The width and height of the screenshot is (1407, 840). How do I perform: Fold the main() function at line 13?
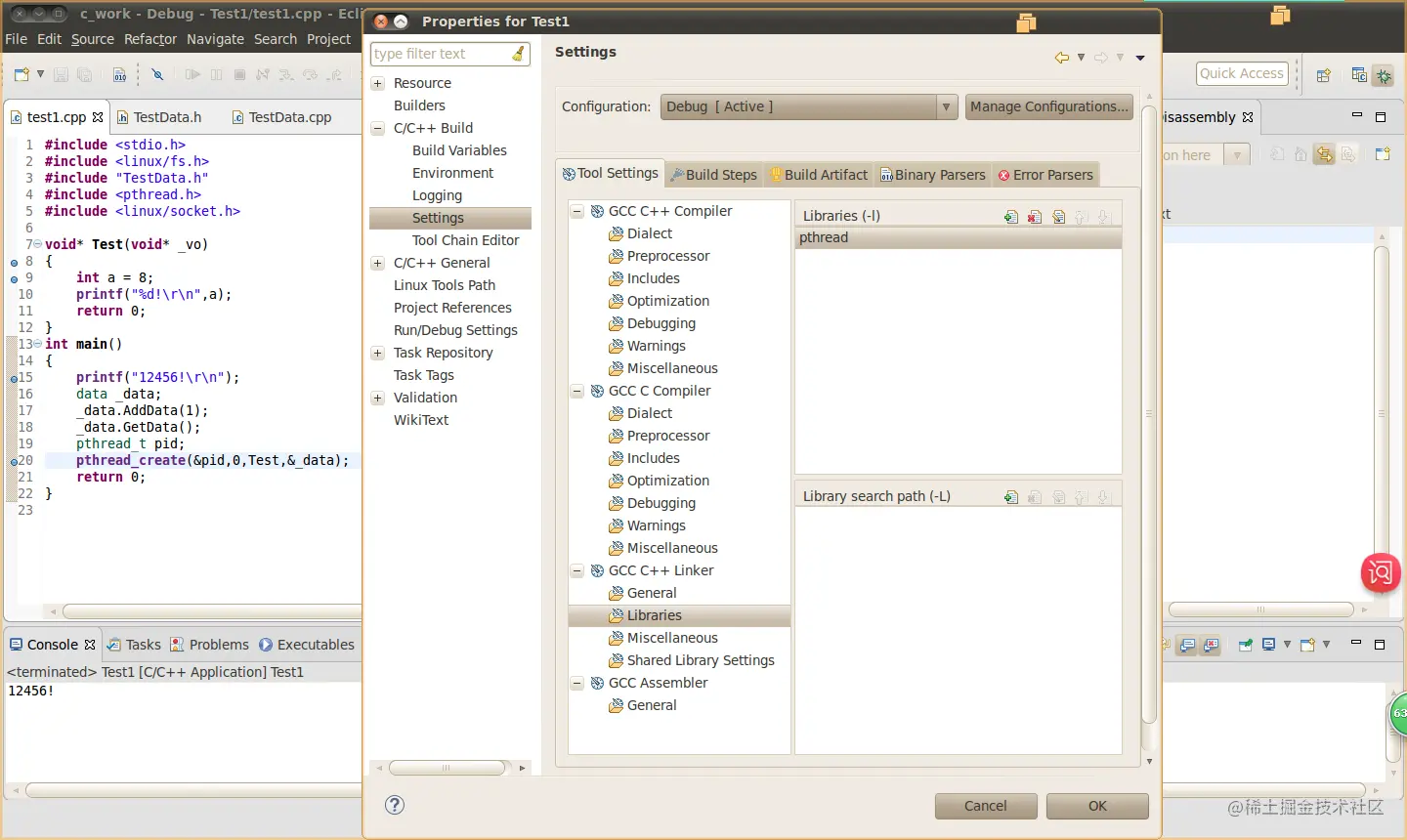click(37, 344)
